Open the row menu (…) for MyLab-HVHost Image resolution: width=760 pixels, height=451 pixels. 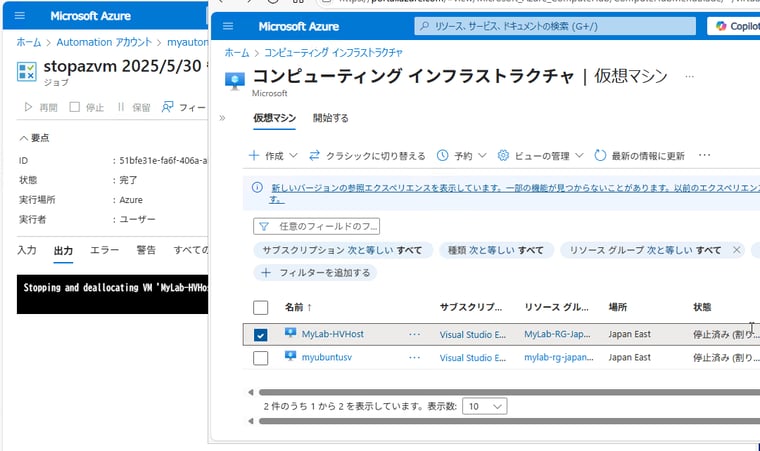point(414,334)
